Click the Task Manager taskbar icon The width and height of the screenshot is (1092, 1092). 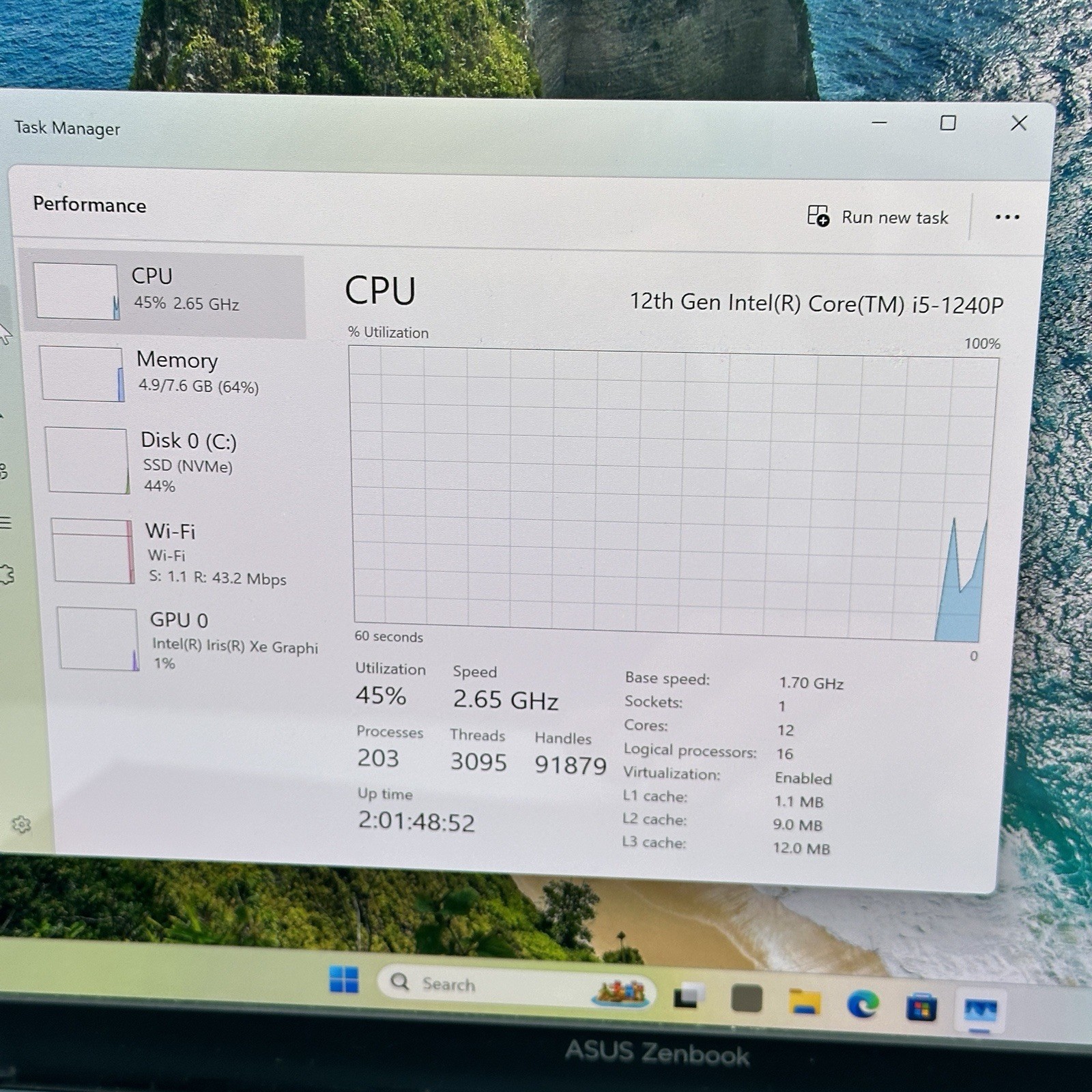[980, 1011]
